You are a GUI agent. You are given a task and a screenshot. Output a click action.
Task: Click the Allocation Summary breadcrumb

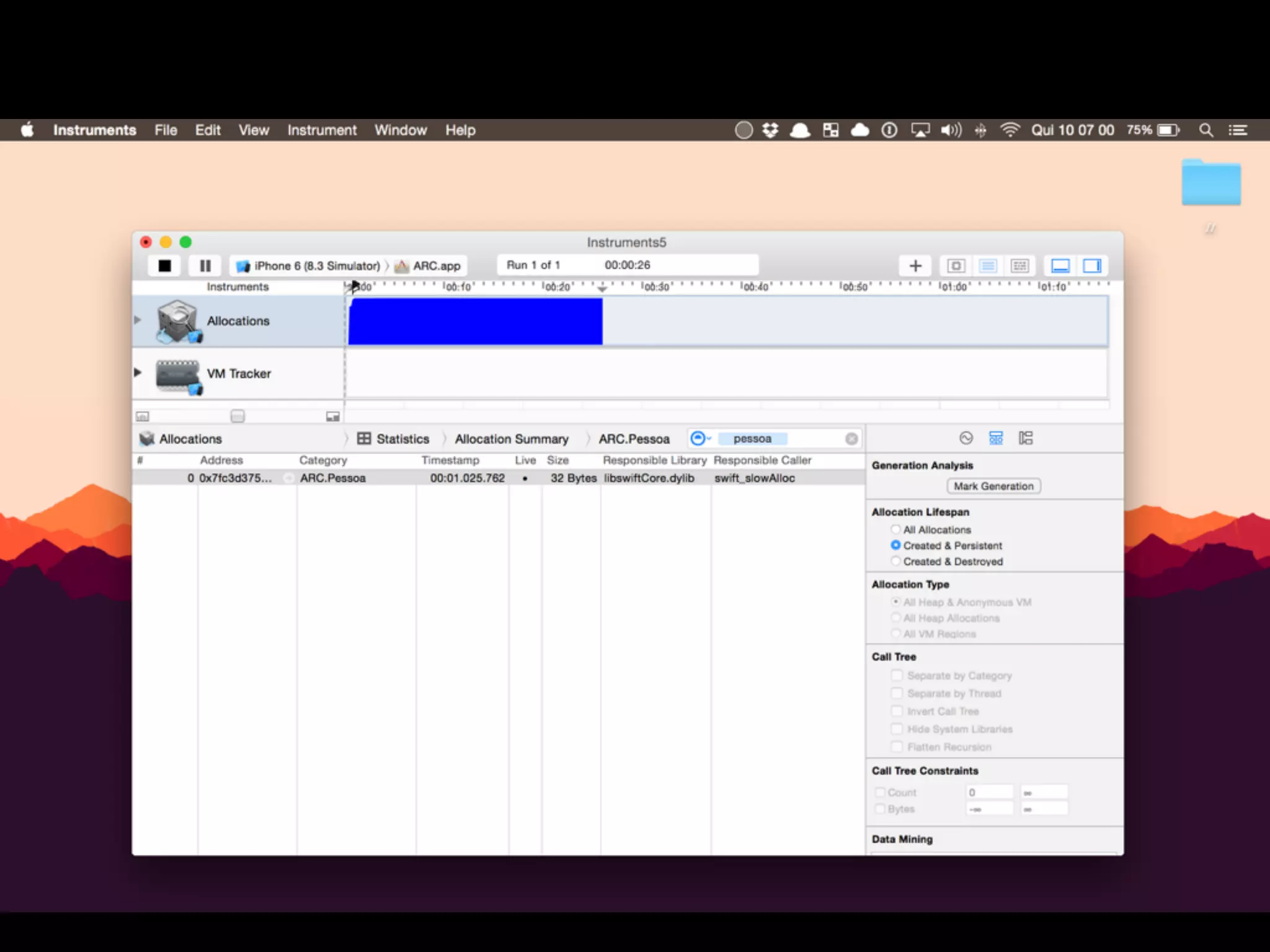(x=512, y=439)
